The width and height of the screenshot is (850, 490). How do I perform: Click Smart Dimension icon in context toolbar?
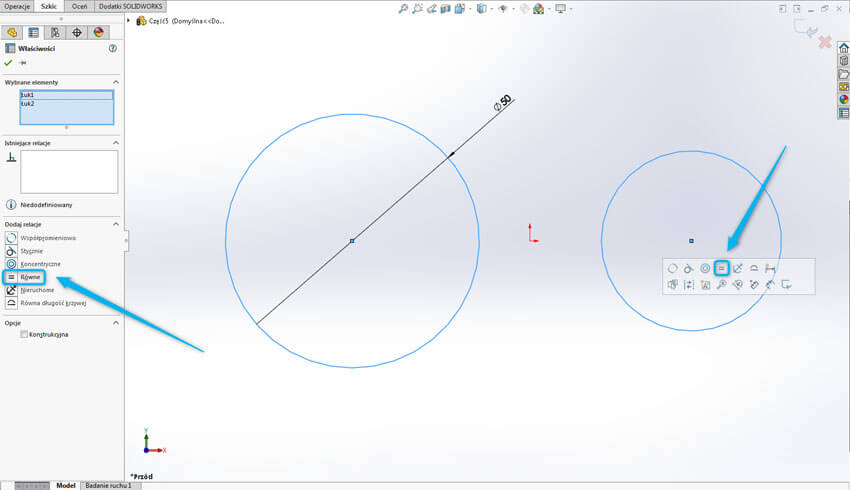(770, 268)
